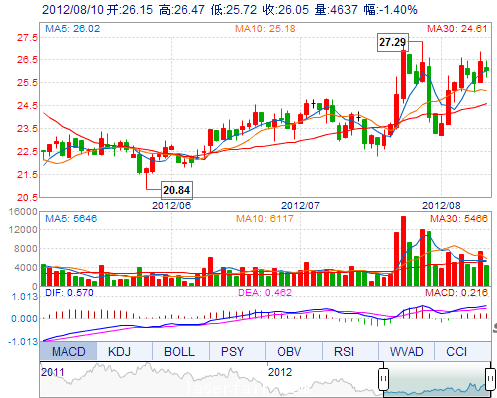Click the left range slider handle
497x398 pixels.
point(384,379)
